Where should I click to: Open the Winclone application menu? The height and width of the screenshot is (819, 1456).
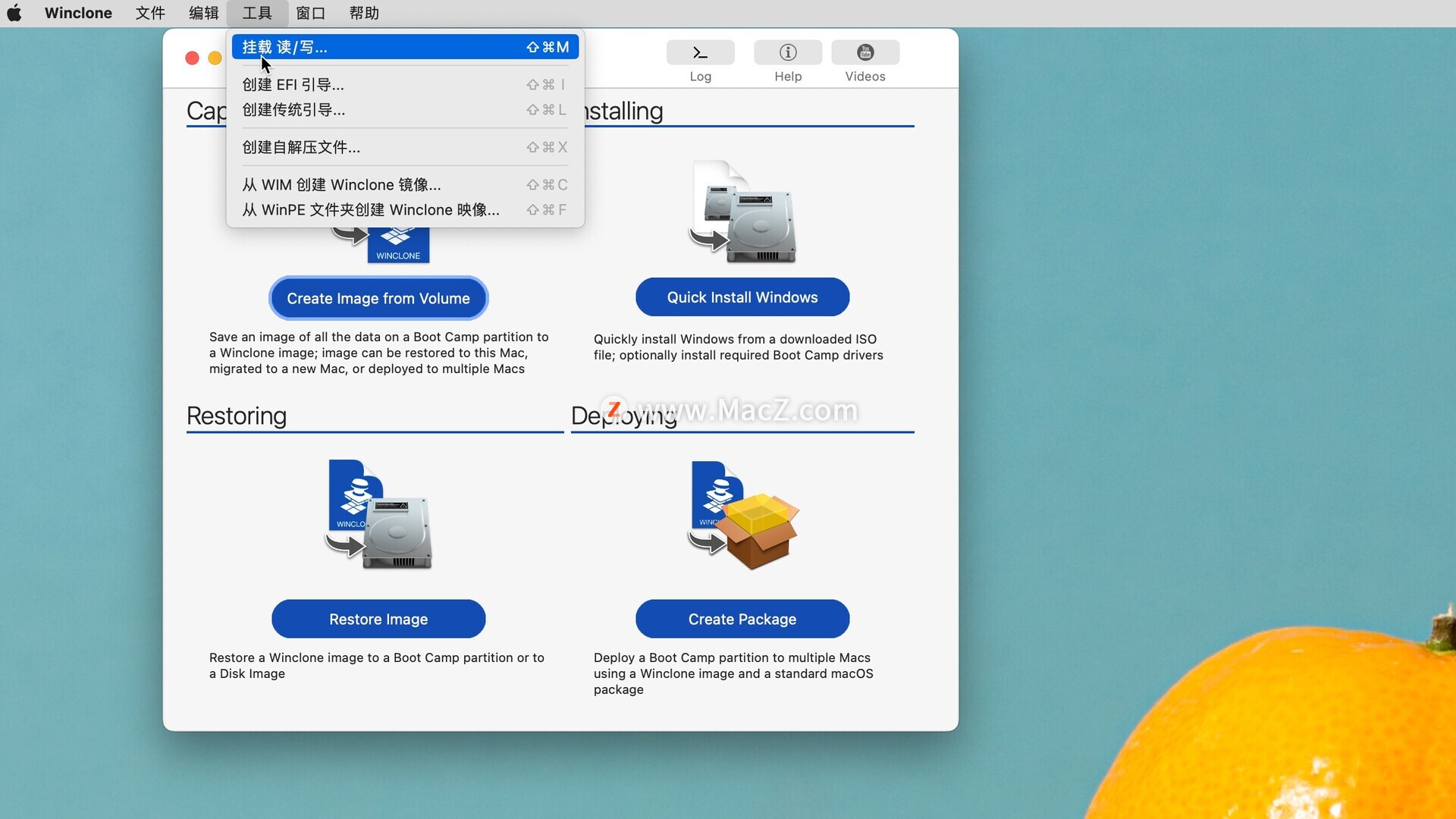[x=78, y=13]
